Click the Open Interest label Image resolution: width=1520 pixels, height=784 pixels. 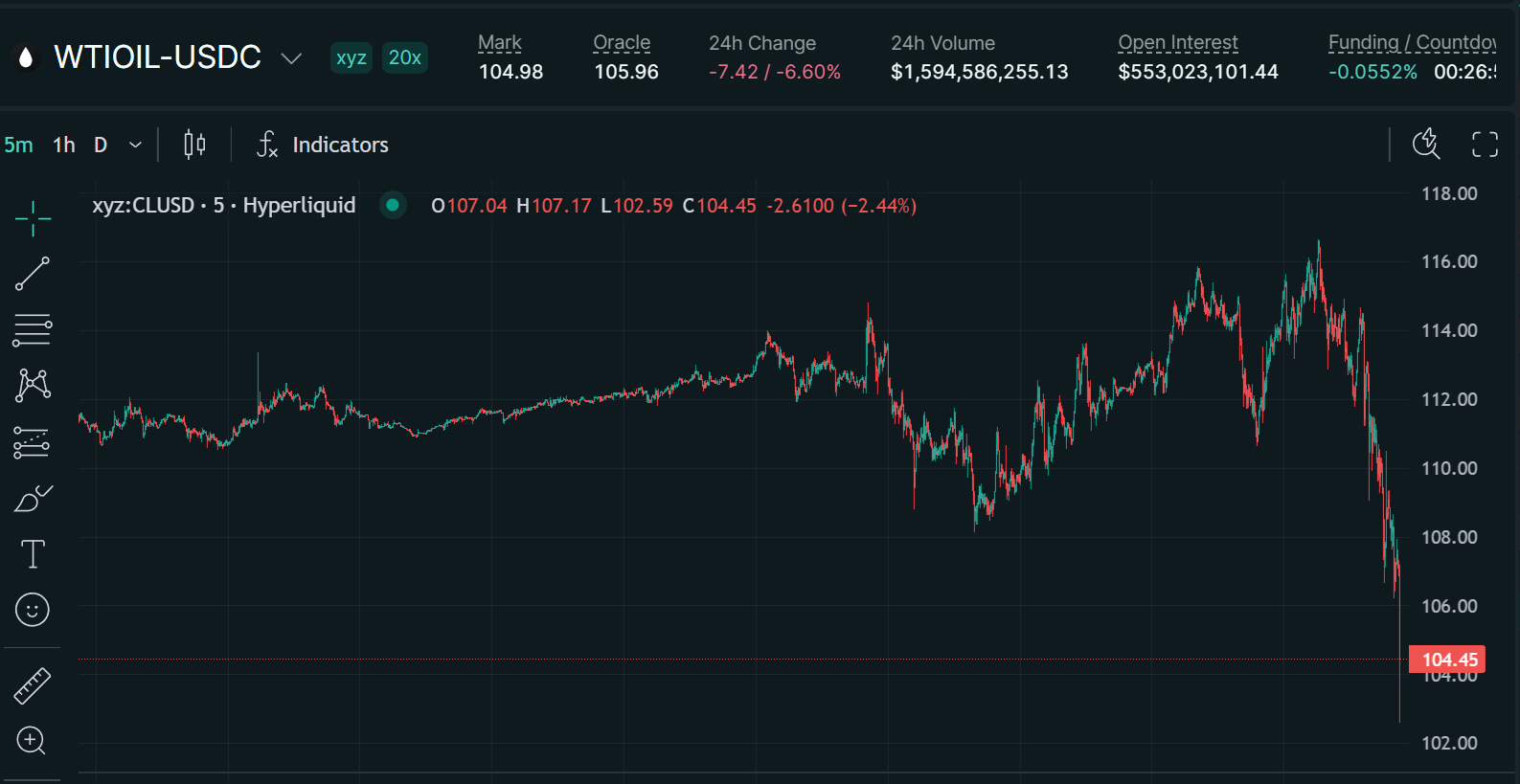click(1178, 43)
